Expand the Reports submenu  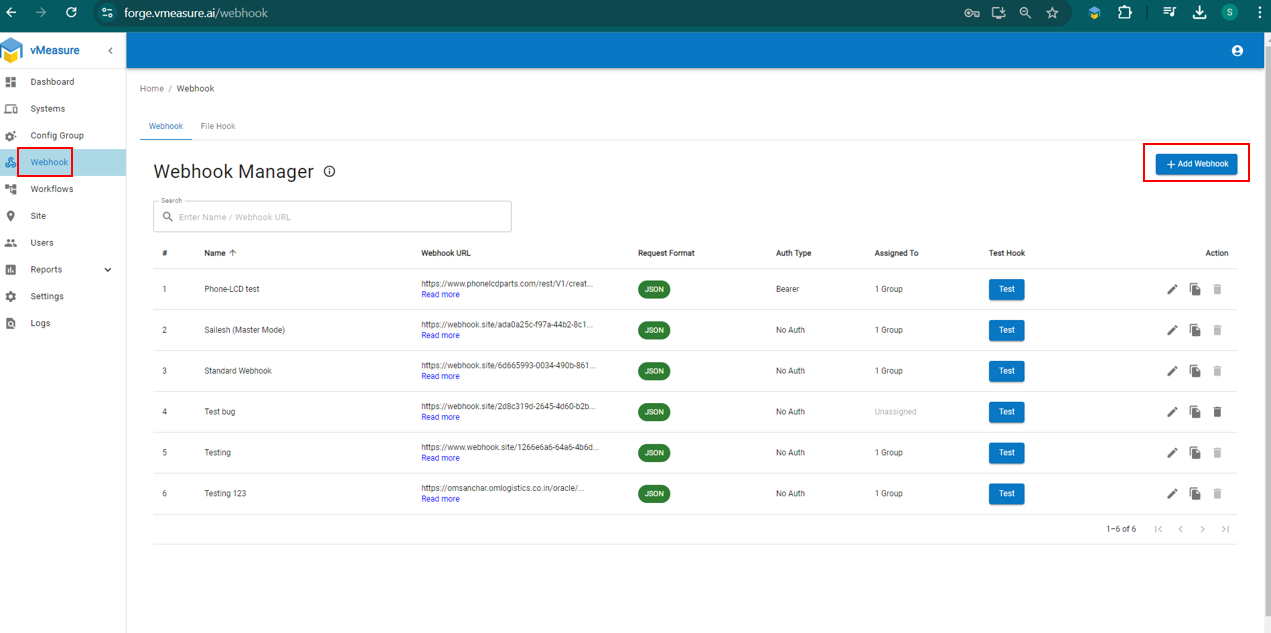(107, 270)
